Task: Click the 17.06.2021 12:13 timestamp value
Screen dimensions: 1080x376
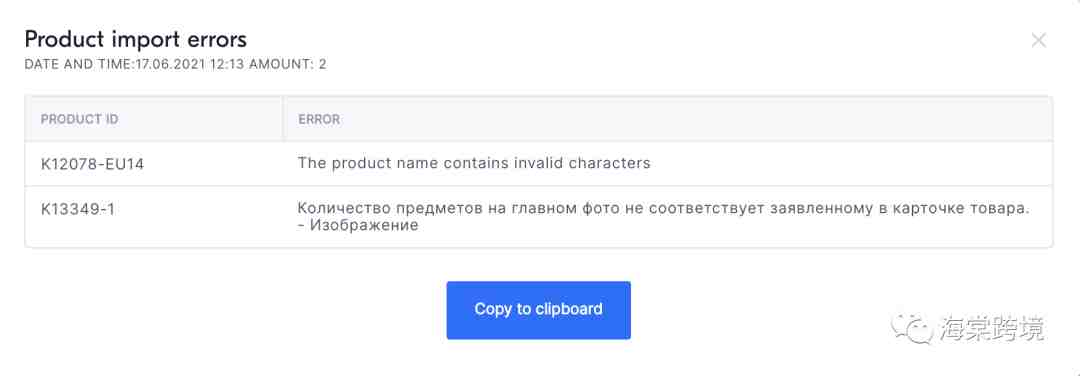Action: [x=188, y=65]
